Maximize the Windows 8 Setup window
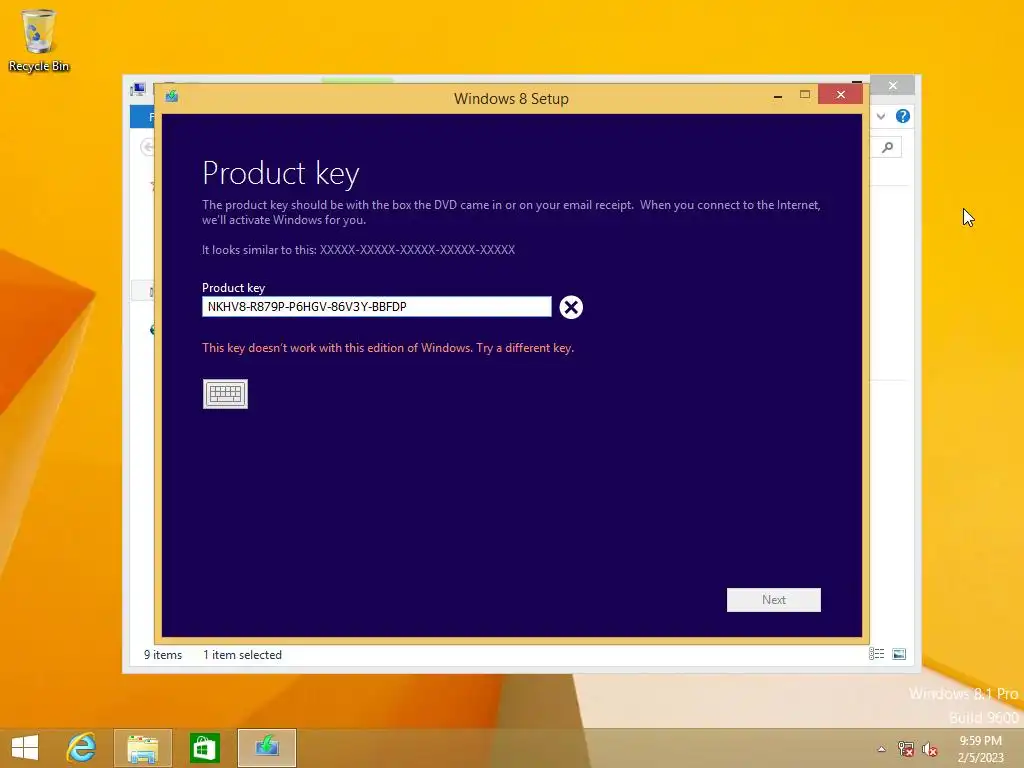 805,95
